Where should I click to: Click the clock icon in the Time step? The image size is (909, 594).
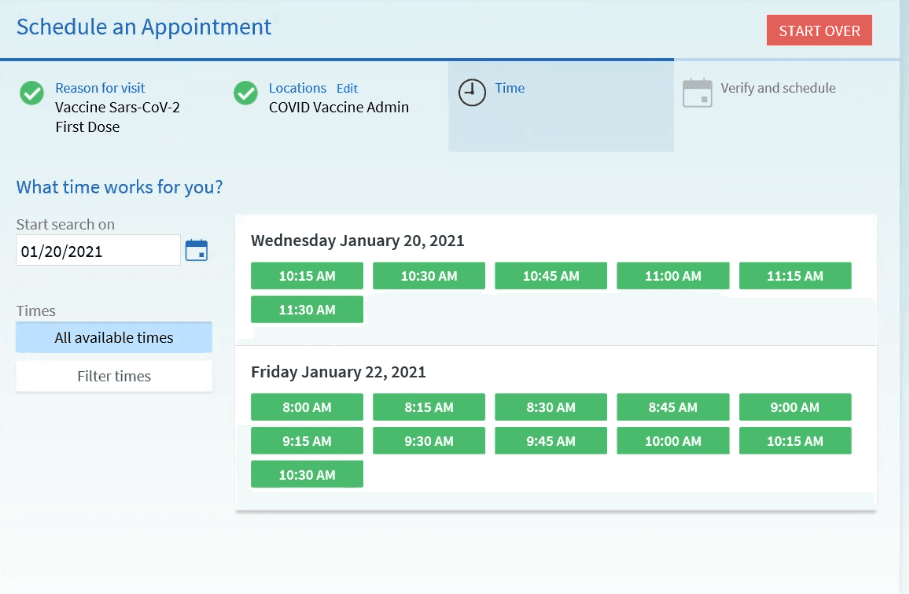point(472,93)
